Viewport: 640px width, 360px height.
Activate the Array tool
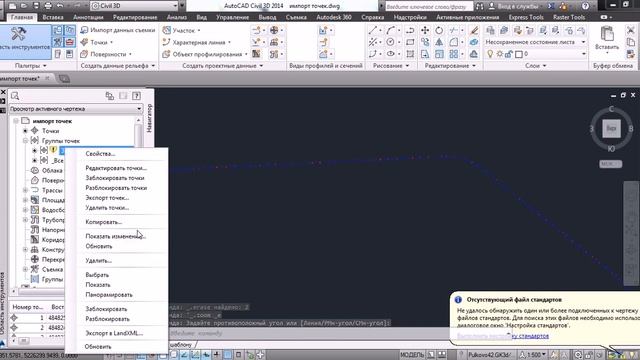coord(453,54)
